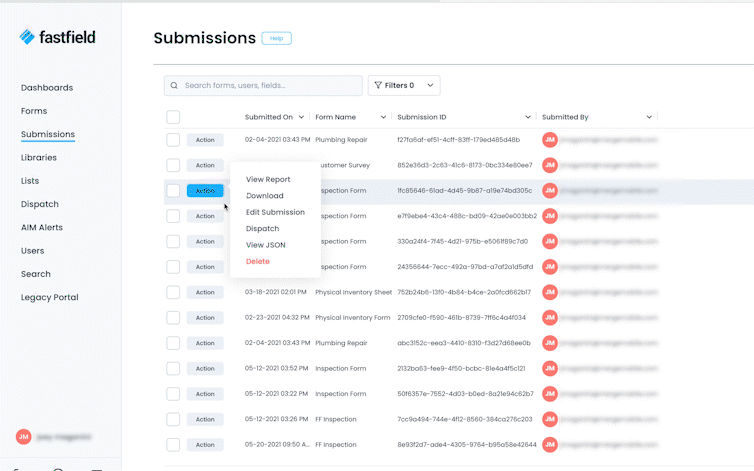Focus the search forms, users, fields box
The height and width of the screenshot is (471, 754).
pos(270,86)
